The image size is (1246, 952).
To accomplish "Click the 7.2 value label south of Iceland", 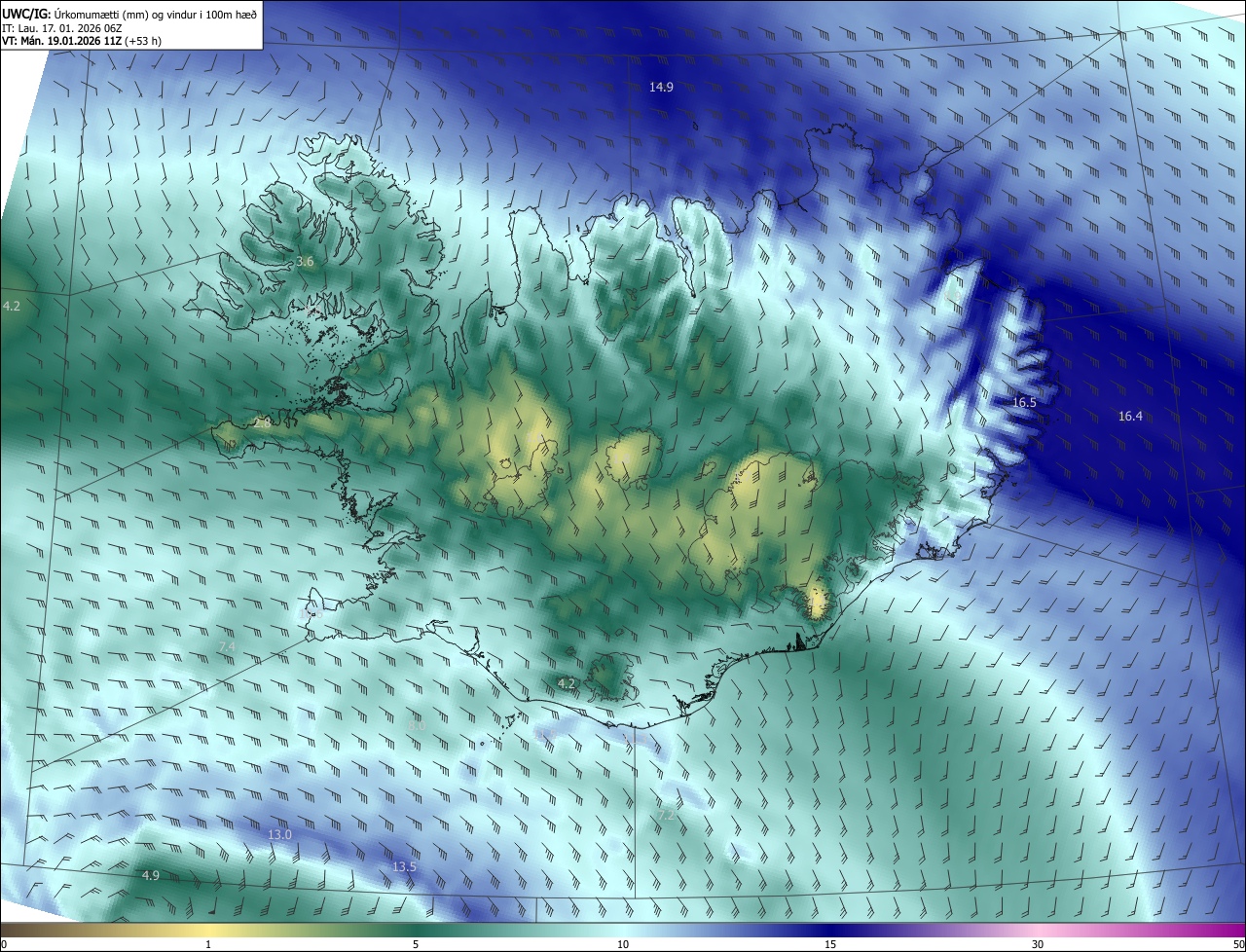I will (666, 814).
